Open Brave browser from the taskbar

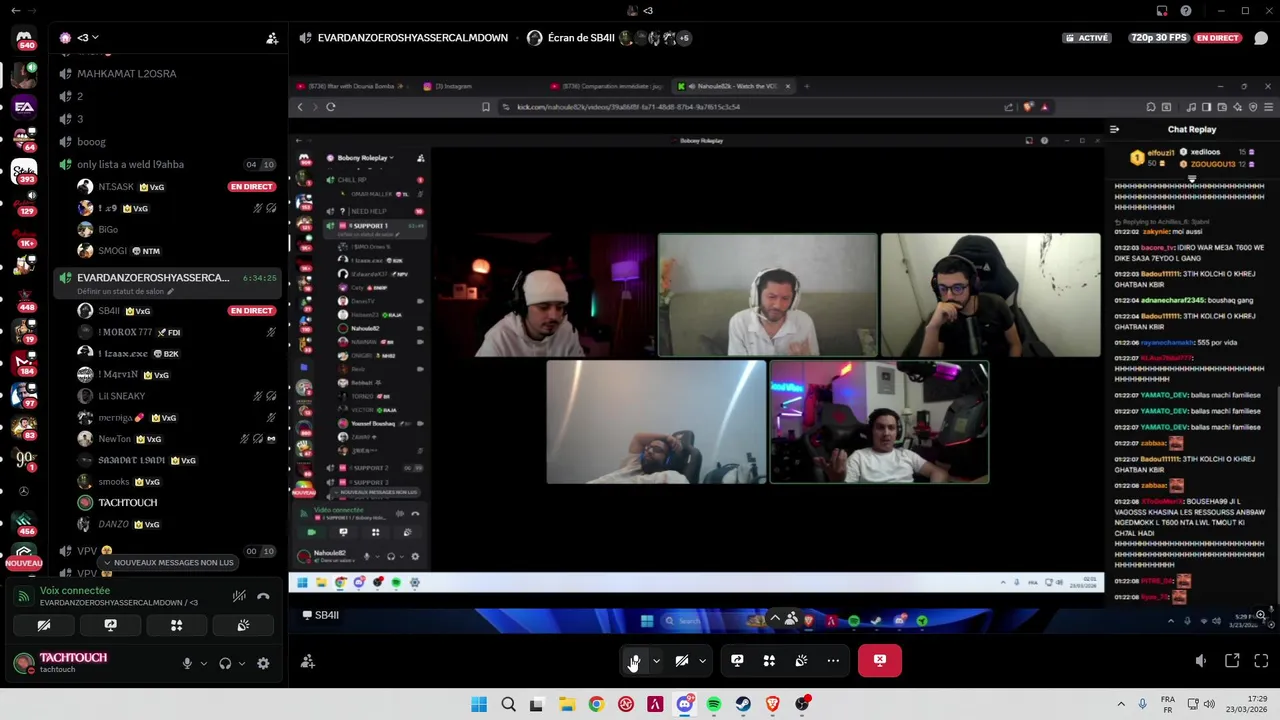772,704
